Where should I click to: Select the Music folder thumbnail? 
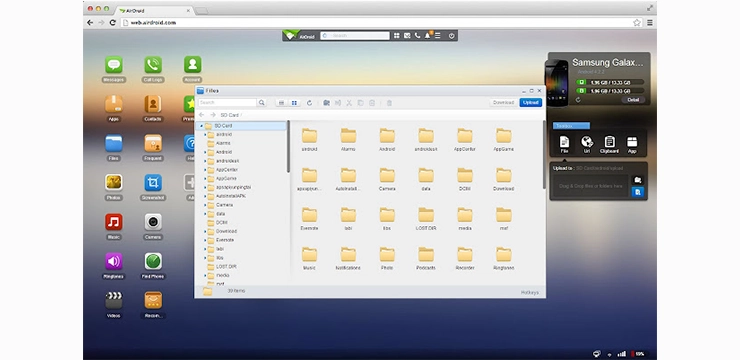click(x=310, y=259)
